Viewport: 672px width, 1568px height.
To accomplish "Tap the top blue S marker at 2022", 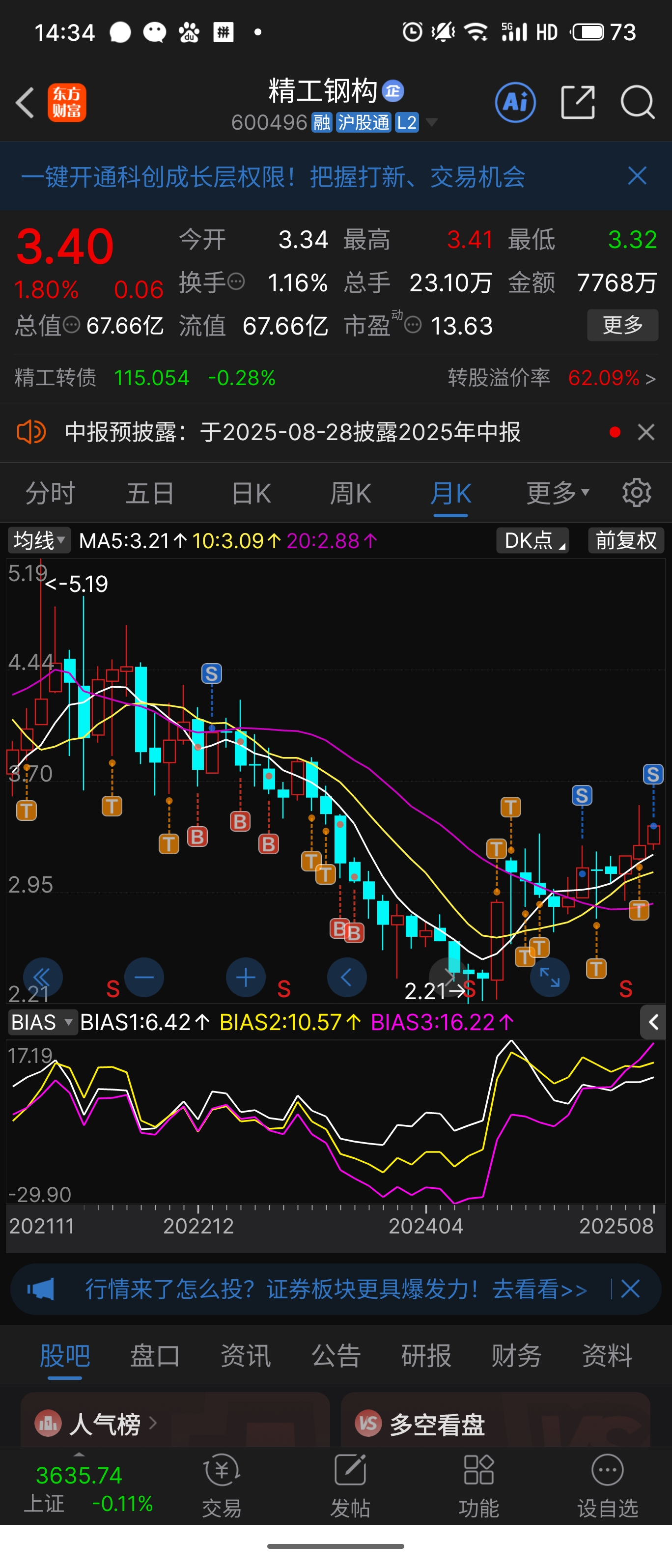I will pyautogui.click(x=211, y=674).
